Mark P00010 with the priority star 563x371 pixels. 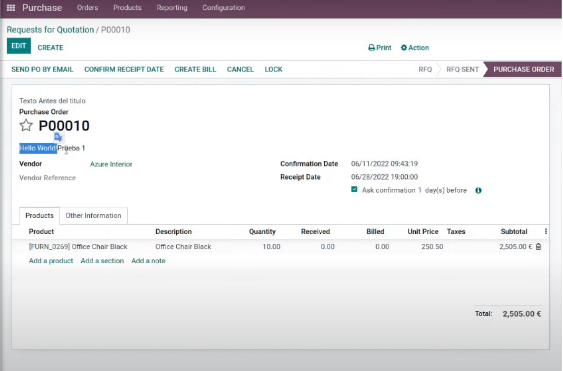tap(26, 125)
